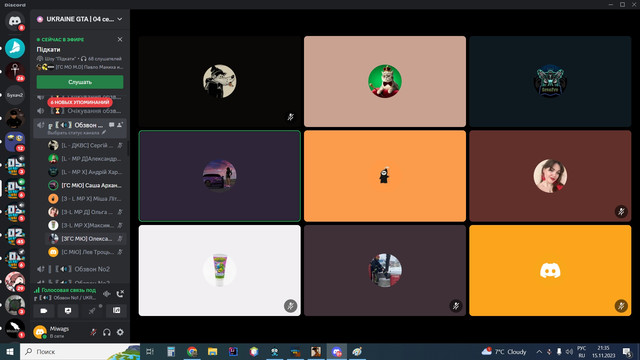
Task: Open the soundboard button
Action: (116, 311)
